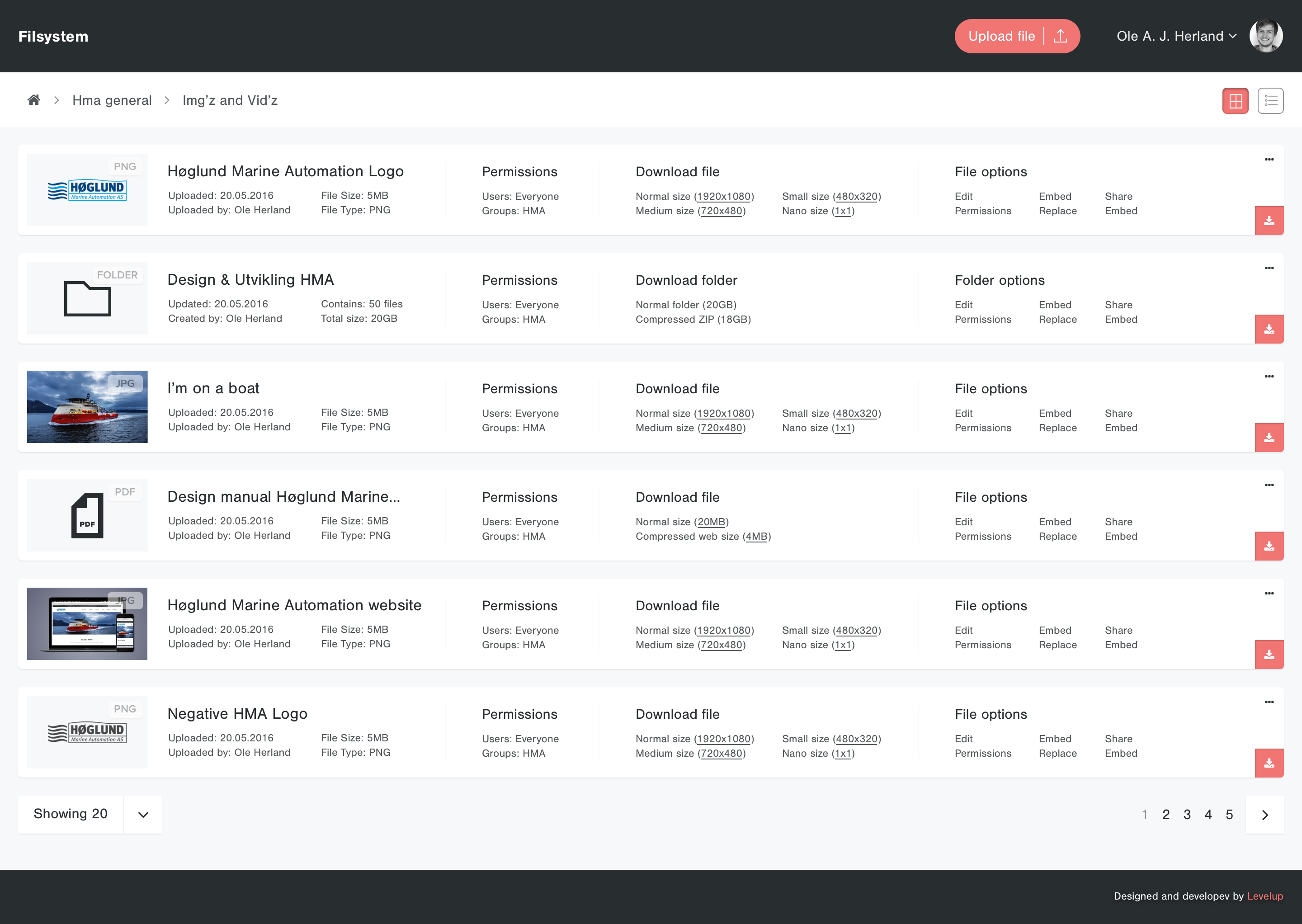The height and width of the screenshot is (924, 1302).
Task: Select the Img'z and Vid'z breadcrumb
Action: [x=230, y=99]
